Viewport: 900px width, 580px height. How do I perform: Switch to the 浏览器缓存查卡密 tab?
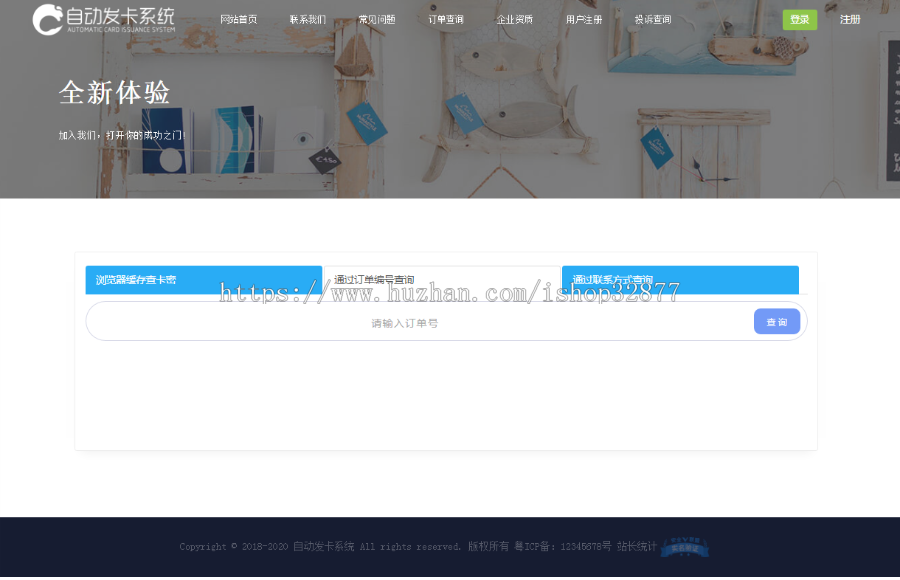click(x=203, y=280)
